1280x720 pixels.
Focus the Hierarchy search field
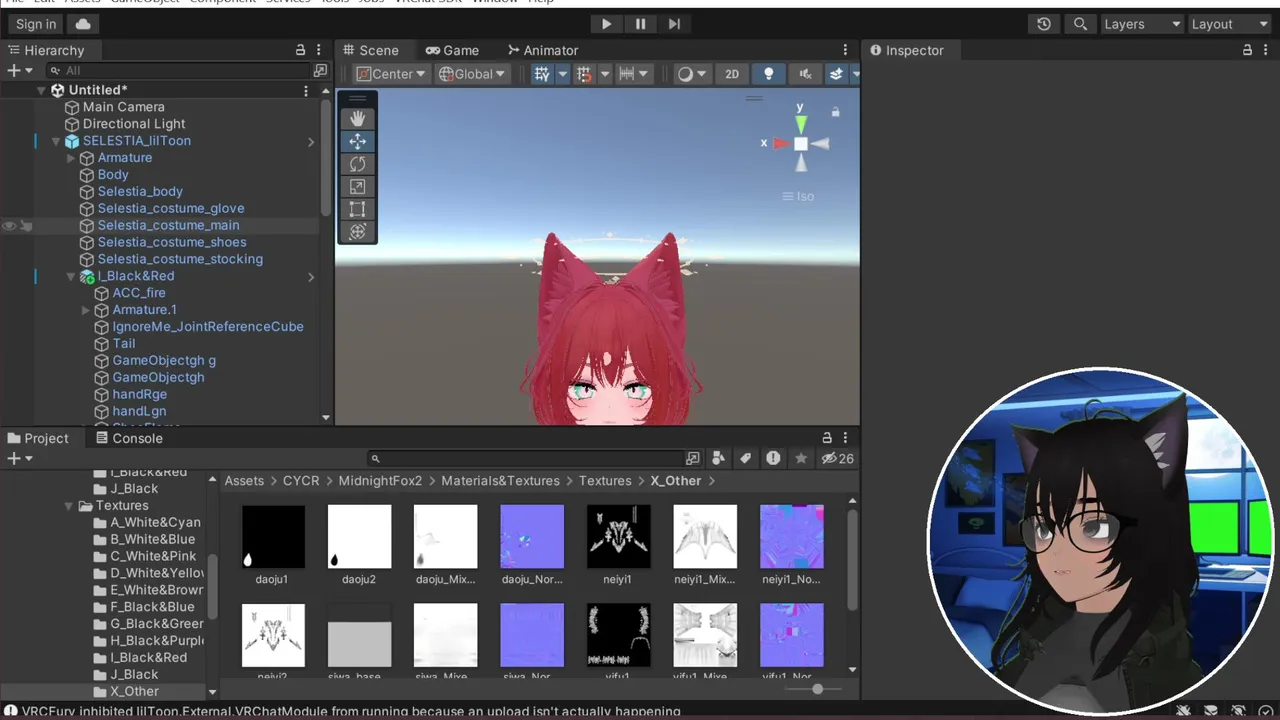coord(180,70)
